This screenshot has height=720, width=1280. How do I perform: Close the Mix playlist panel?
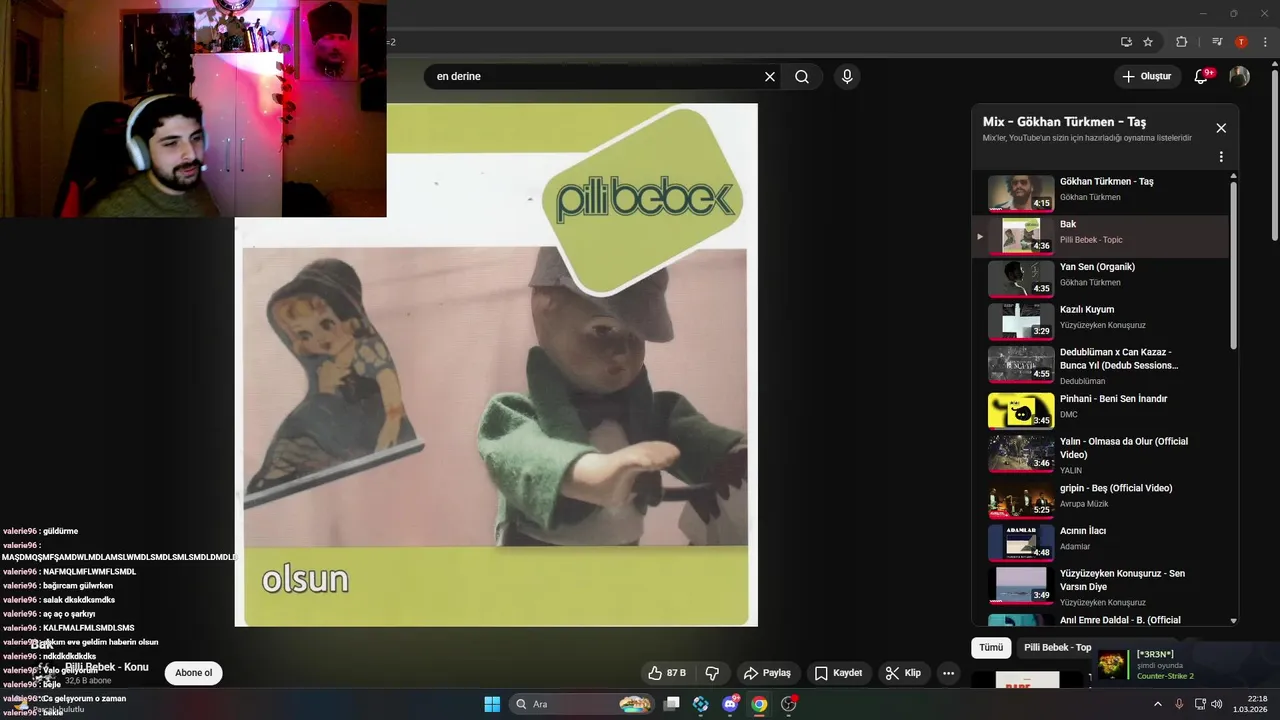[1221, 128]
